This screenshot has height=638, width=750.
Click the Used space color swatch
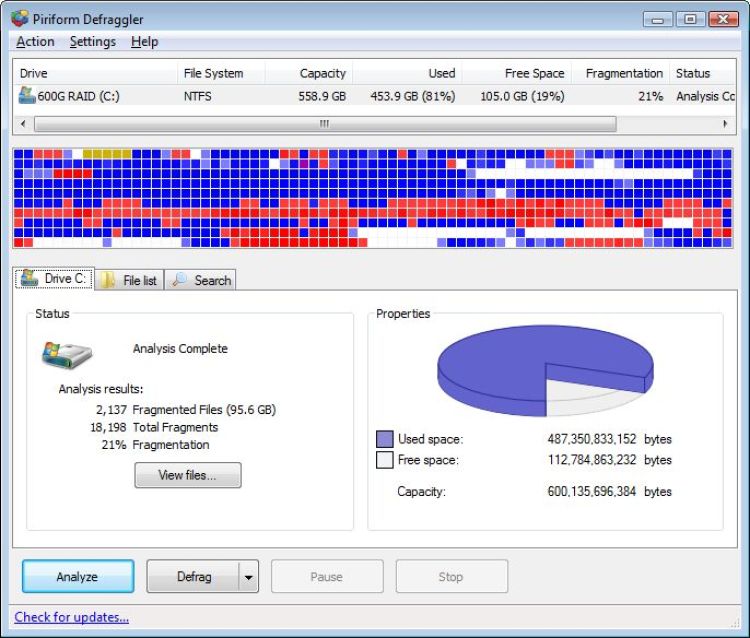[x=385, y=439]
